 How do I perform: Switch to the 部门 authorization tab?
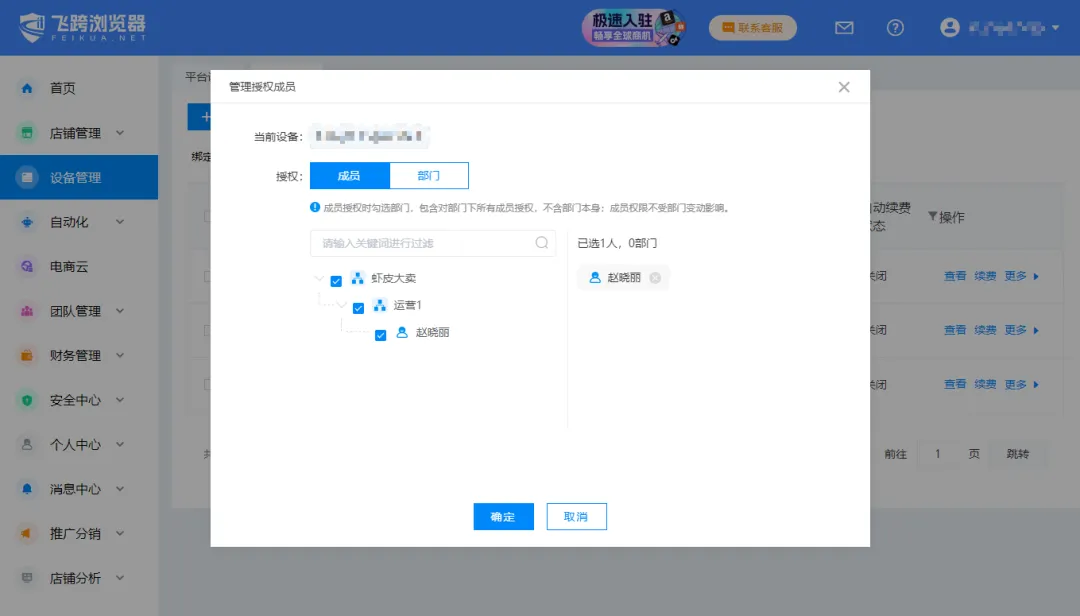(428, 176)
